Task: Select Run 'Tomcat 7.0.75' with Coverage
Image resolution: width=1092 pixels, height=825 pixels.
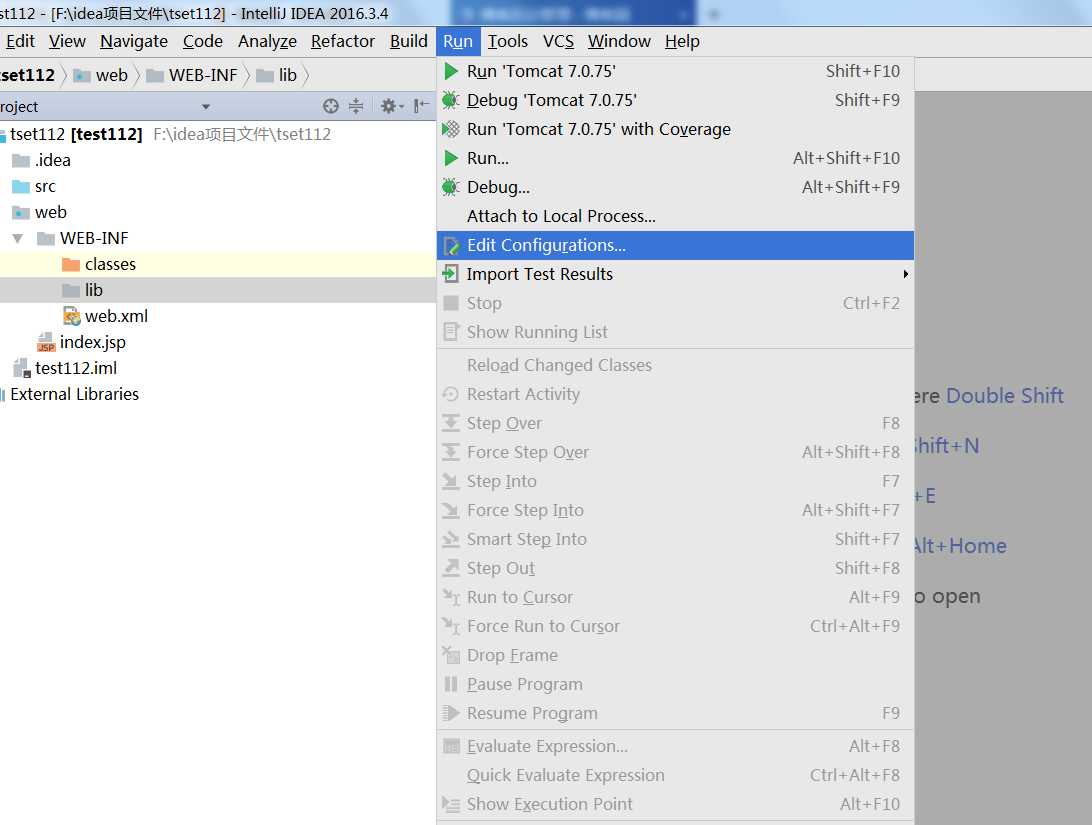Action: click(675, 129)
